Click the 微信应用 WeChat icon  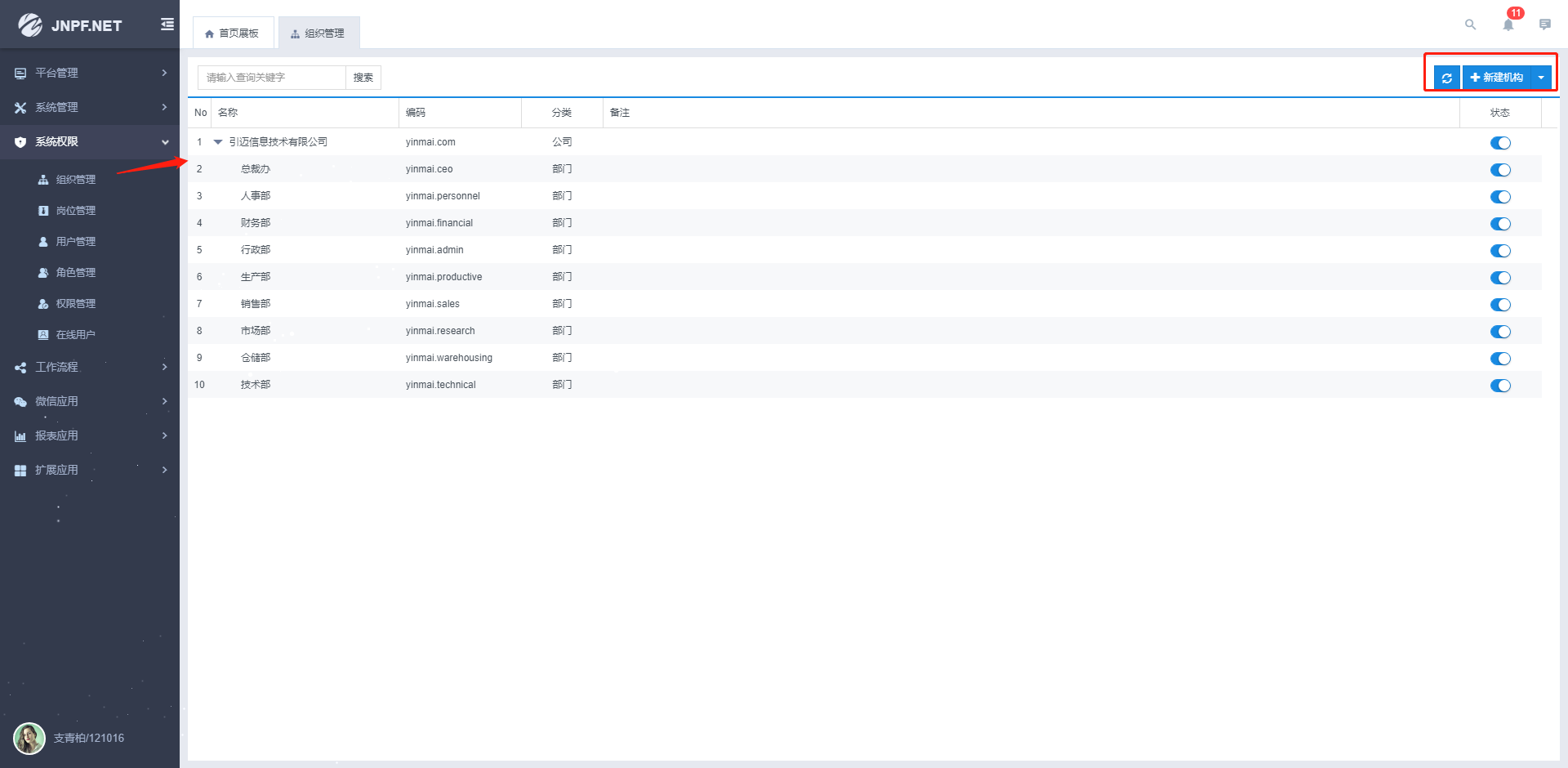[20, 402]
